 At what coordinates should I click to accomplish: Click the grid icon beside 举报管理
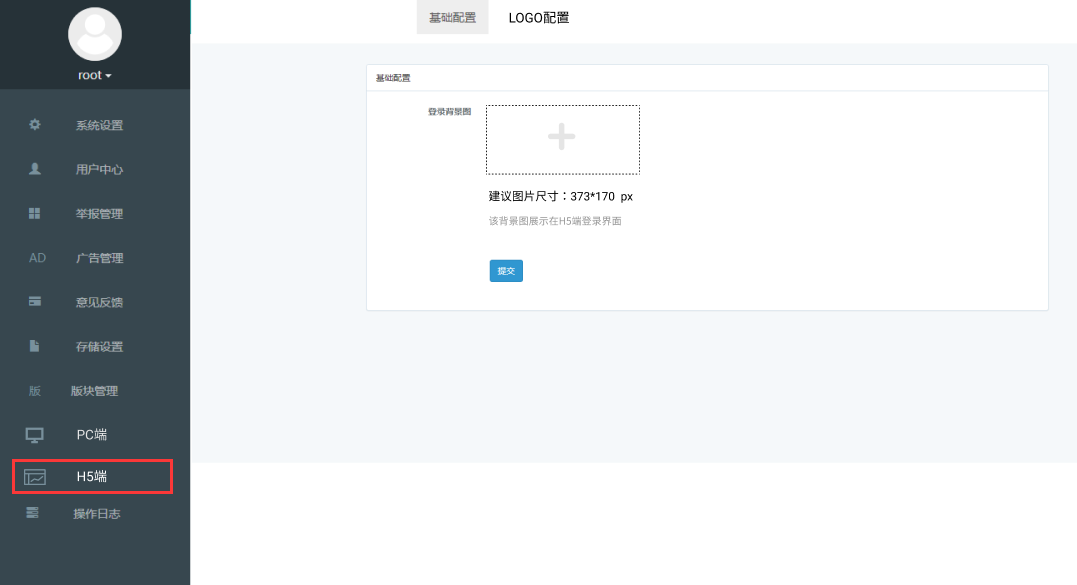click(34, 214)
